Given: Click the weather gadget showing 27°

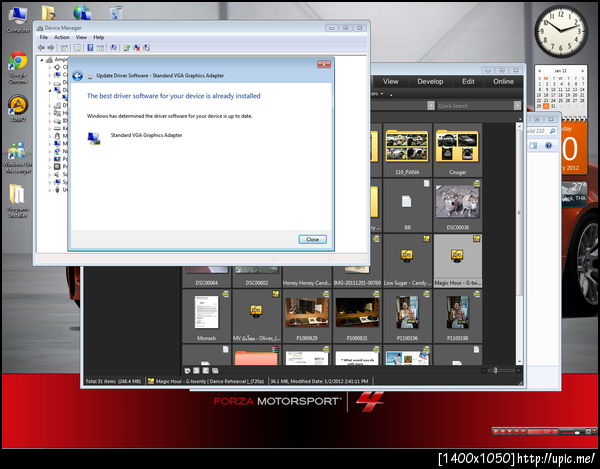Looking at the screenshot, I should [x=574, y=194].
